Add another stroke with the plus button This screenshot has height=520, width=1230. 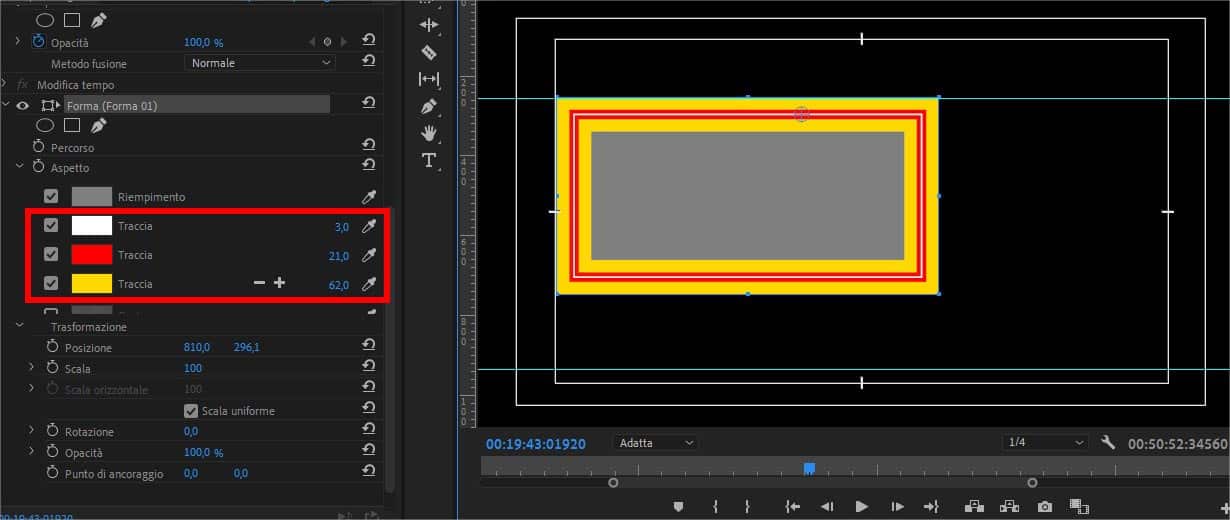(279, 283)
